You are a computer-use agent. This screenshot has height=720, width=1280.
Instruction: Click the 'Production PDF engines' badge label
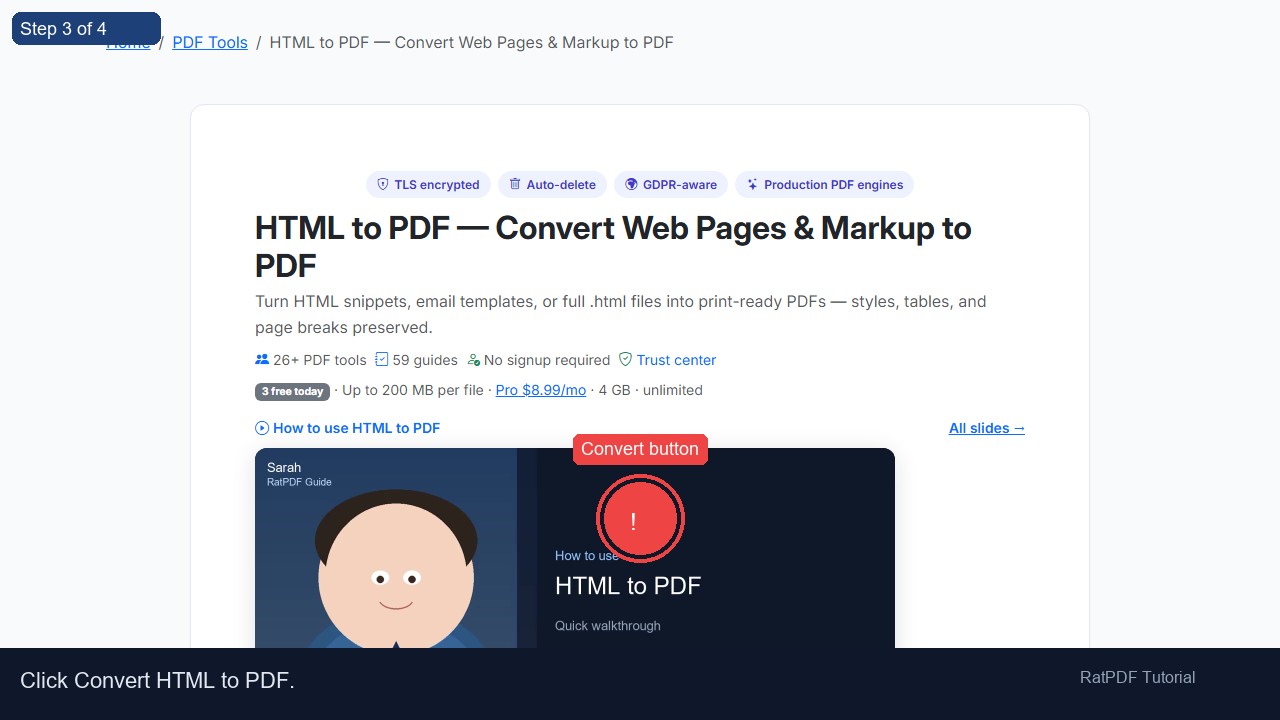pos(834,184)
